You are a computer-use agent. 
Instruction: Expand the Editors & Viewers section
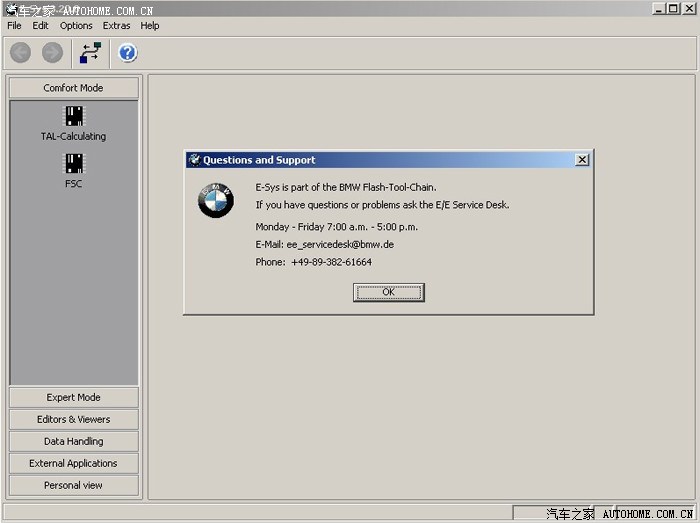coord(73,419)
